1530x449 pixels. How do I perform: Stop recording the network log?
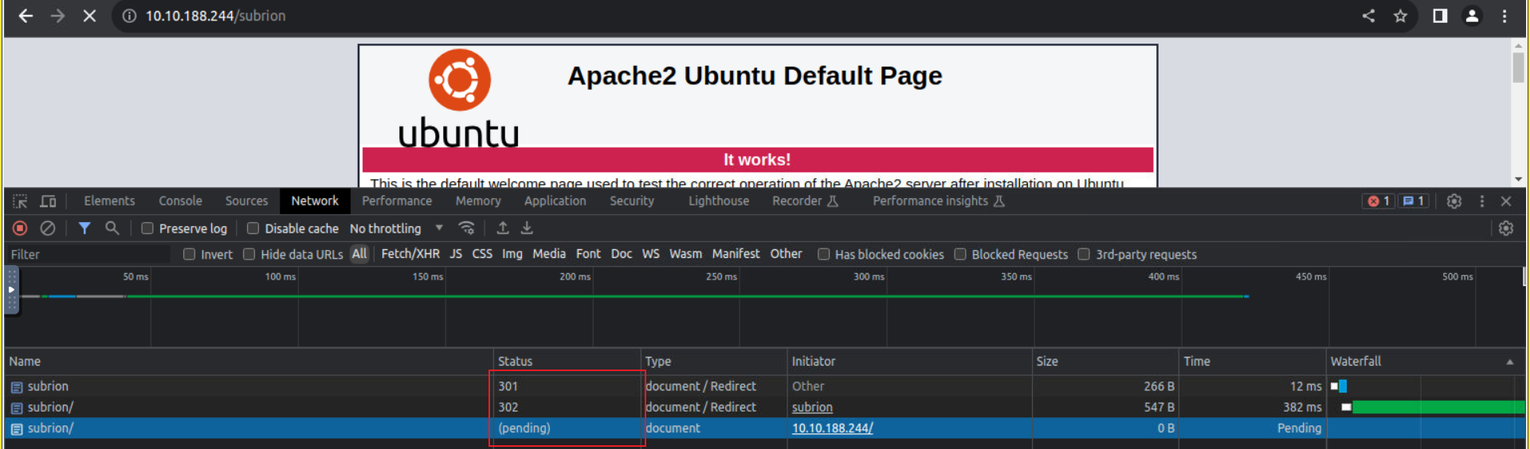[x=19, y=228]
